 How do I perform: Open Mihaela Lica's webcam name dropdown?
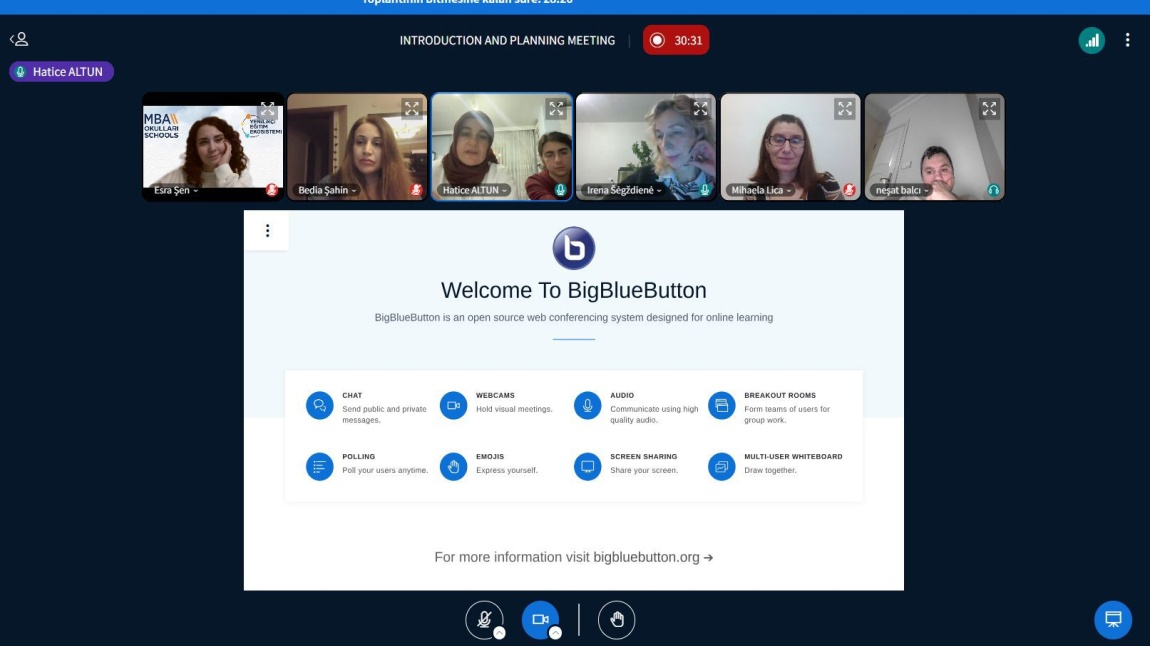[x=761, y=191]
